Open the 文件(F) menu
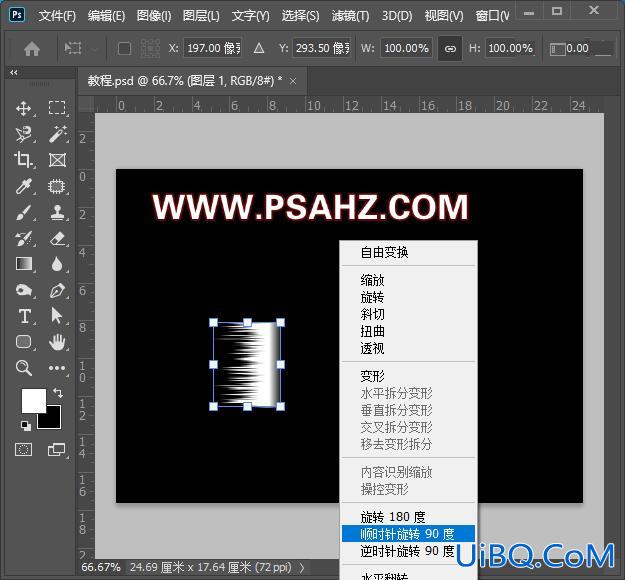 (57, 16)
